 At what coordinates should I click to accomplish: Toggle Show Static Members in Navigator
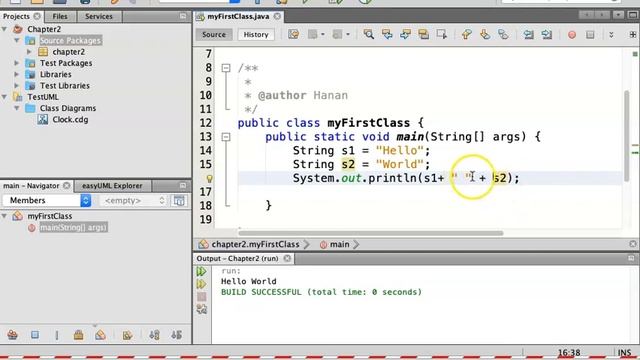click(57, 335)
